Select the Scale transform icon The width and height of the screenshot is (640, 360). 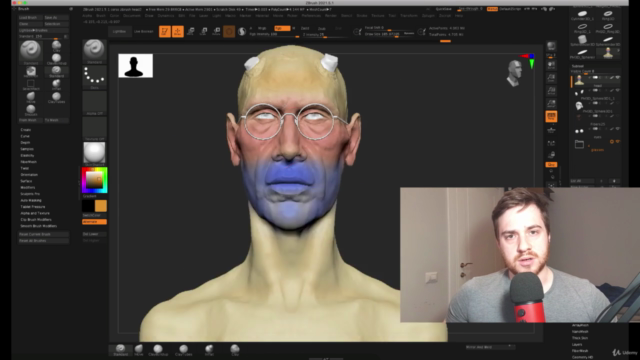click(203, 31)
